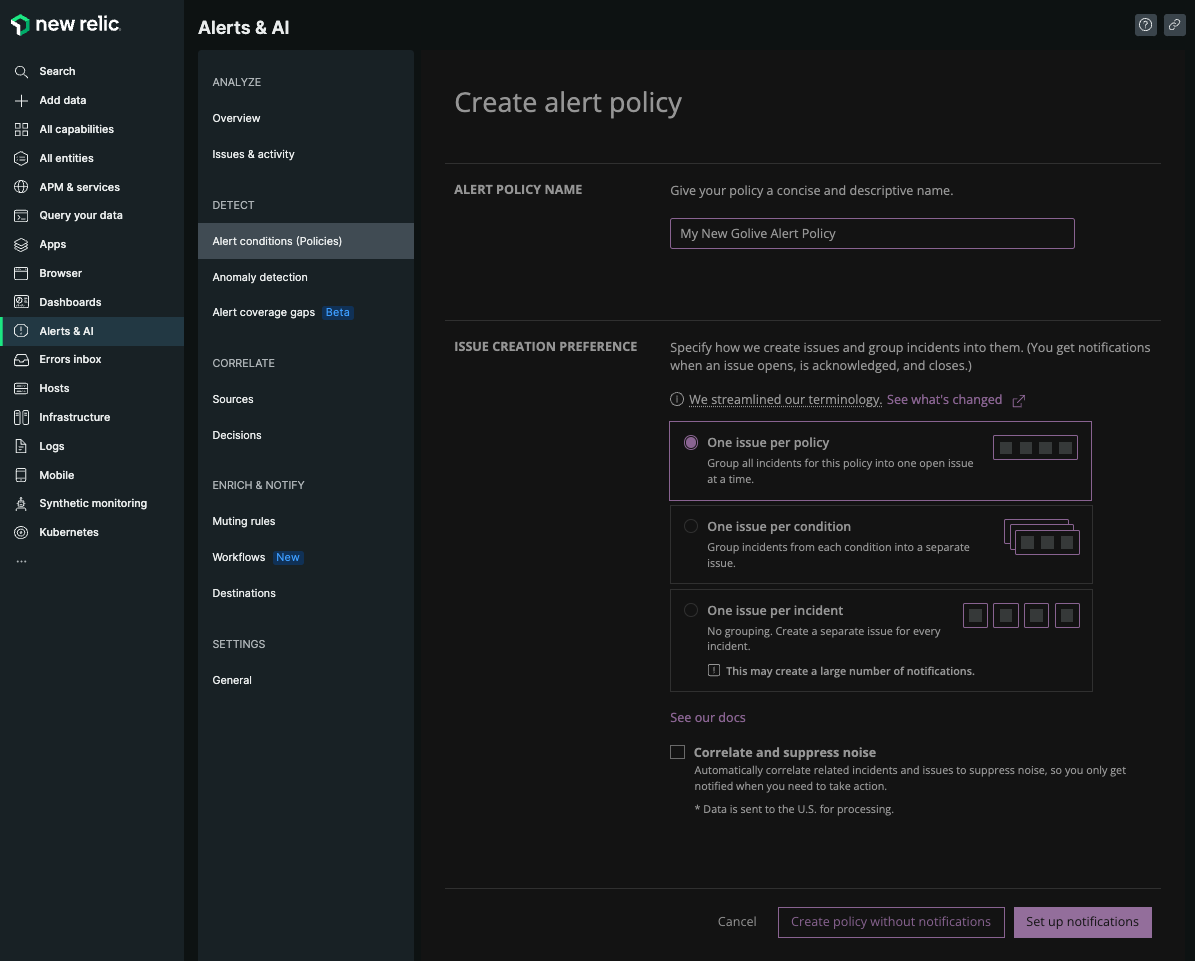The image size is (1195, 961).
Task: Click the Synthetic monitoring icon
Action: tap(21, 504)
